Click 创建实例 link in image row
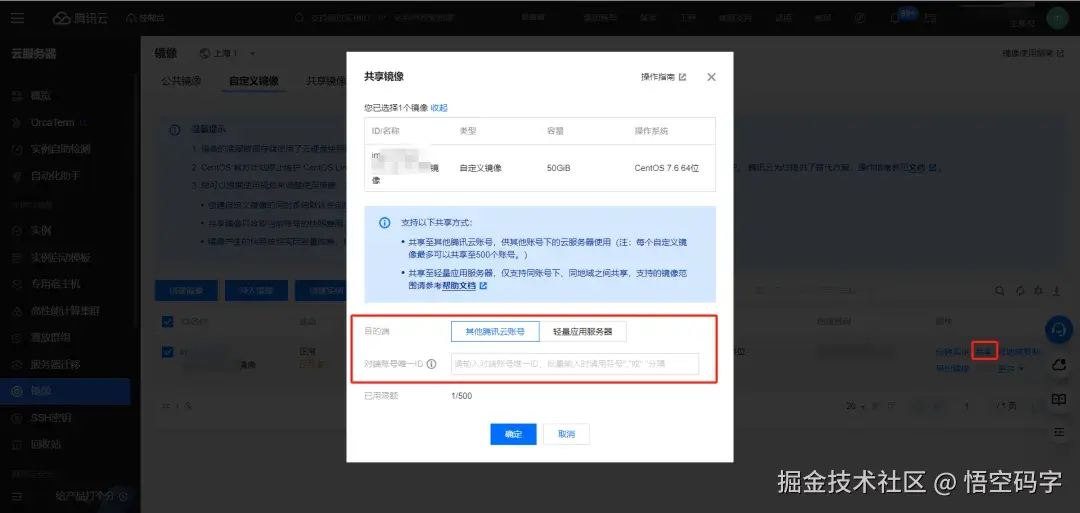The width and height of the screenshot is (1080, 513). coord(952,352)
